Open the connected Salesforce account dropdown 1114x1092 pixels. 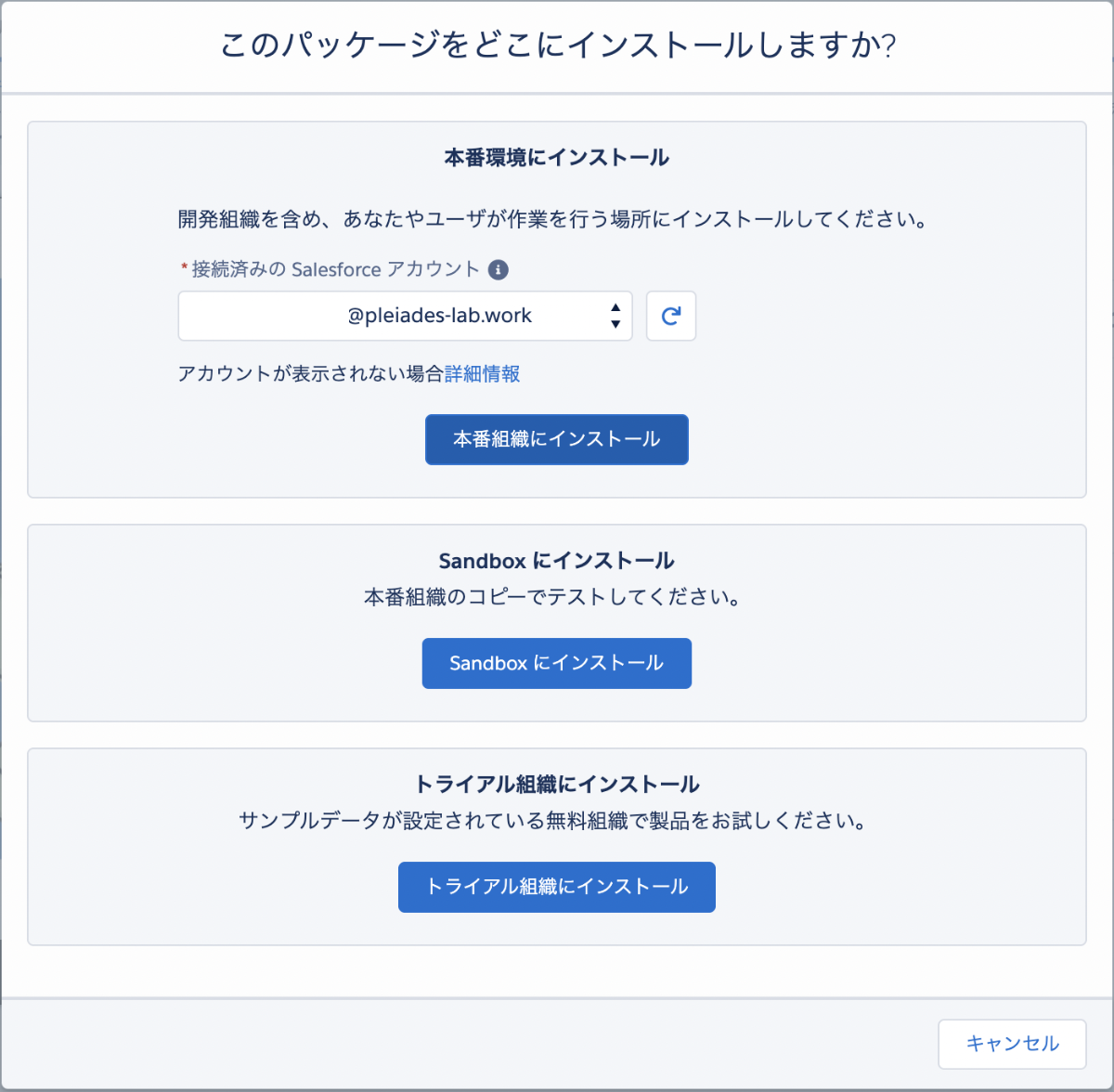(405, 316)
